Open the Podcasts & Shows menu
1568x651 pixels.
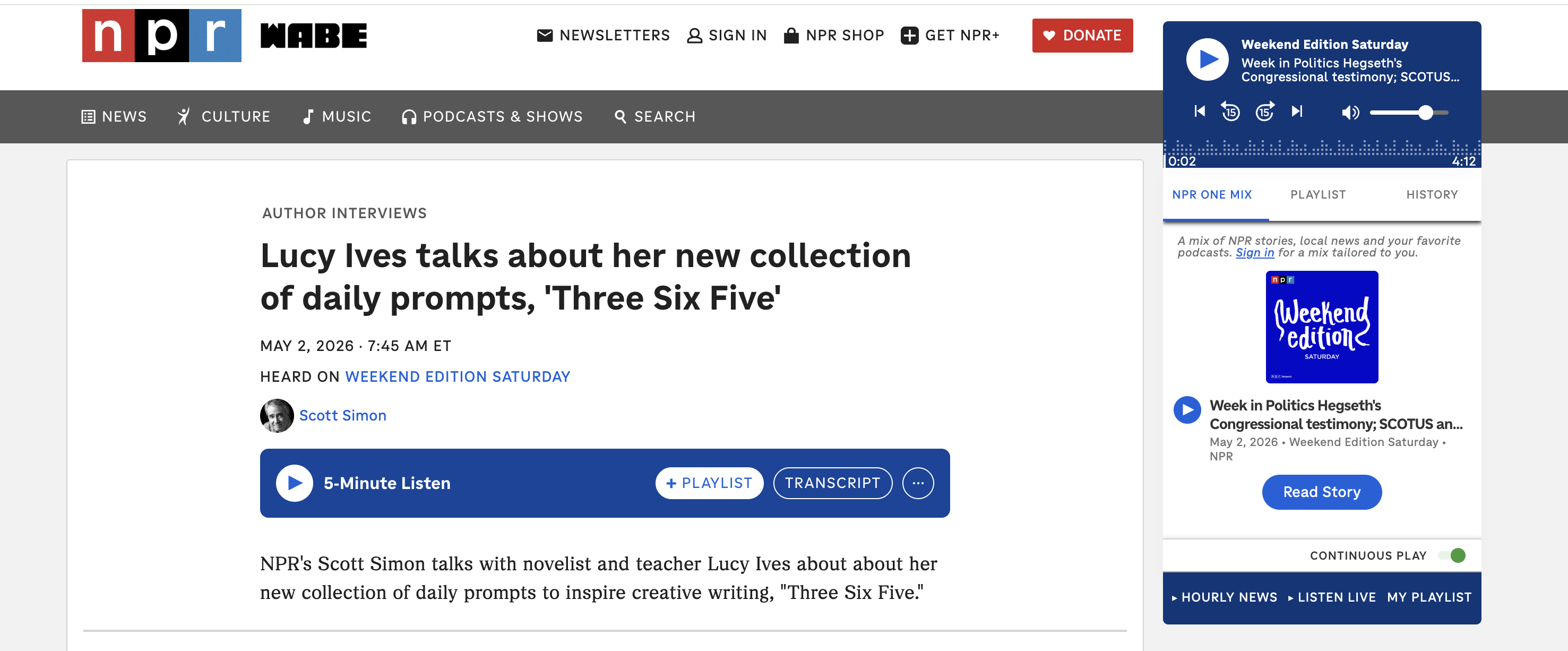tap(492, 116)
